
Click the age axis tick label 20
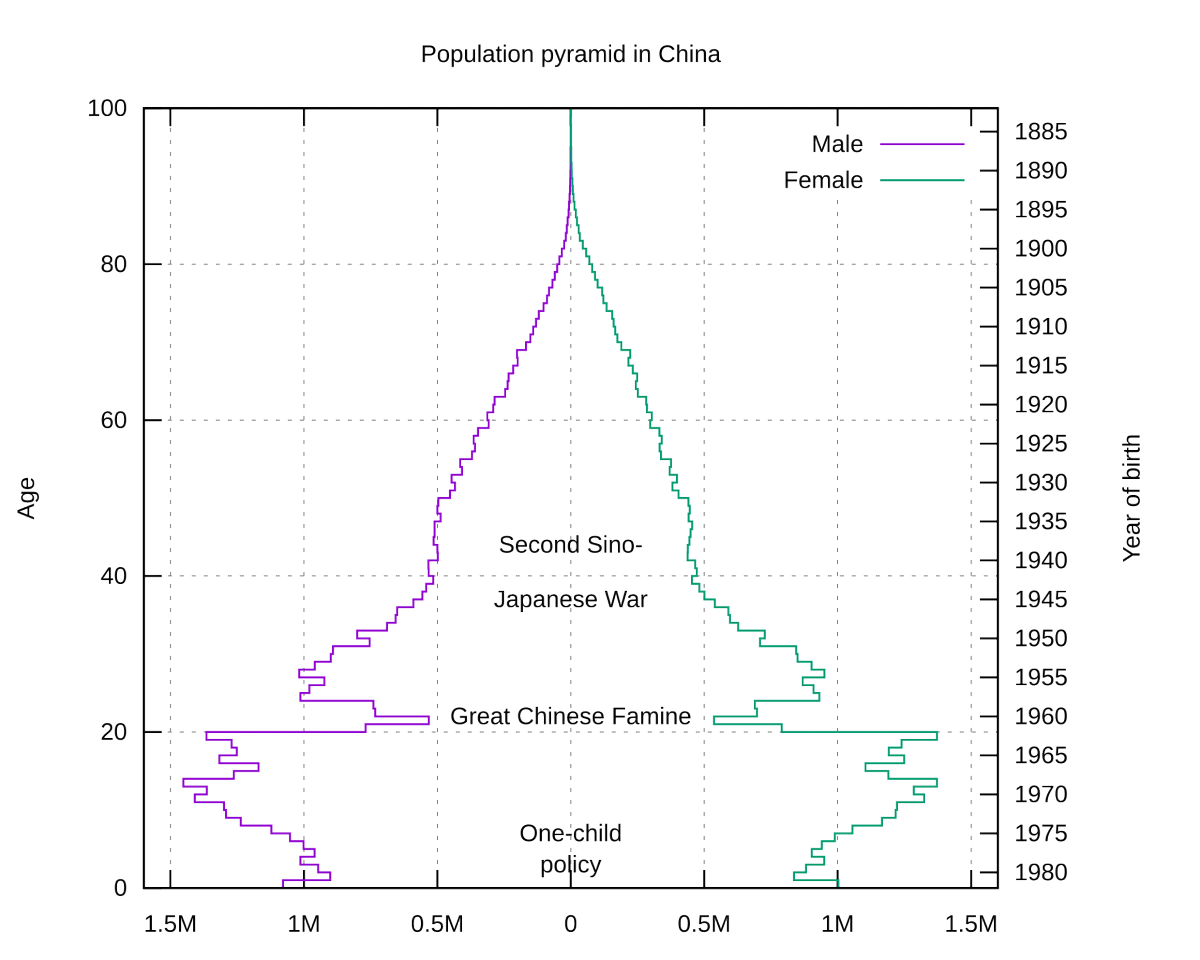[x=114, y=732]
